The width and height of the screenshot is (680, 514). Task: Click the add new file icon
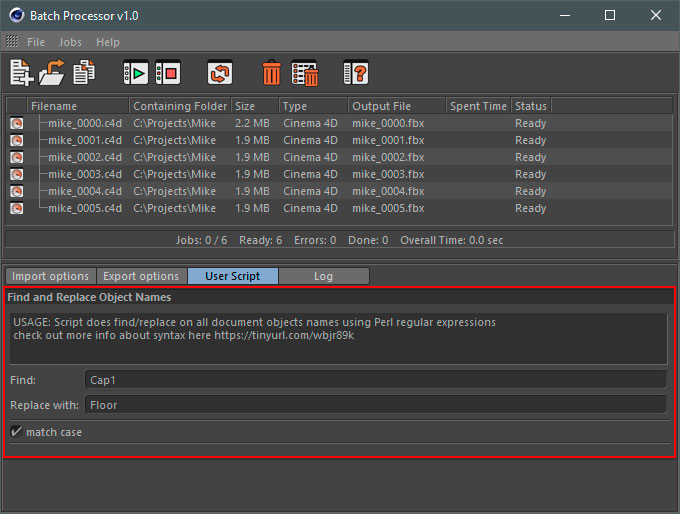click(x=21, y=73)
